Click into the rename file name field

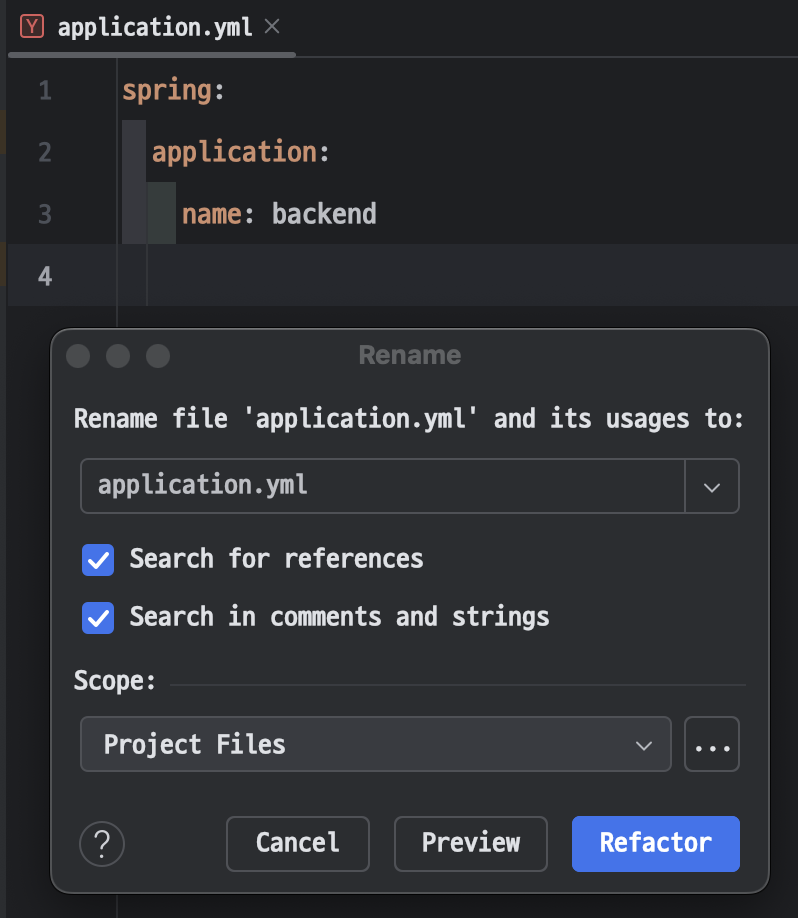[380, 487]
